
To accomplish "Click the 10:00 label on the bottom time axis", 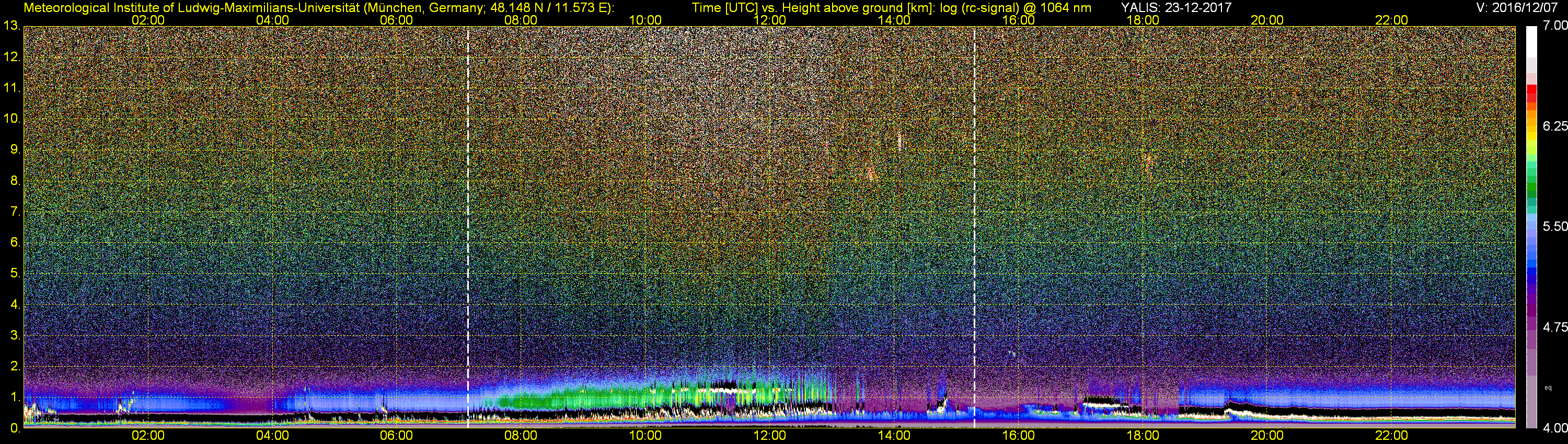I will click(645, 436).
